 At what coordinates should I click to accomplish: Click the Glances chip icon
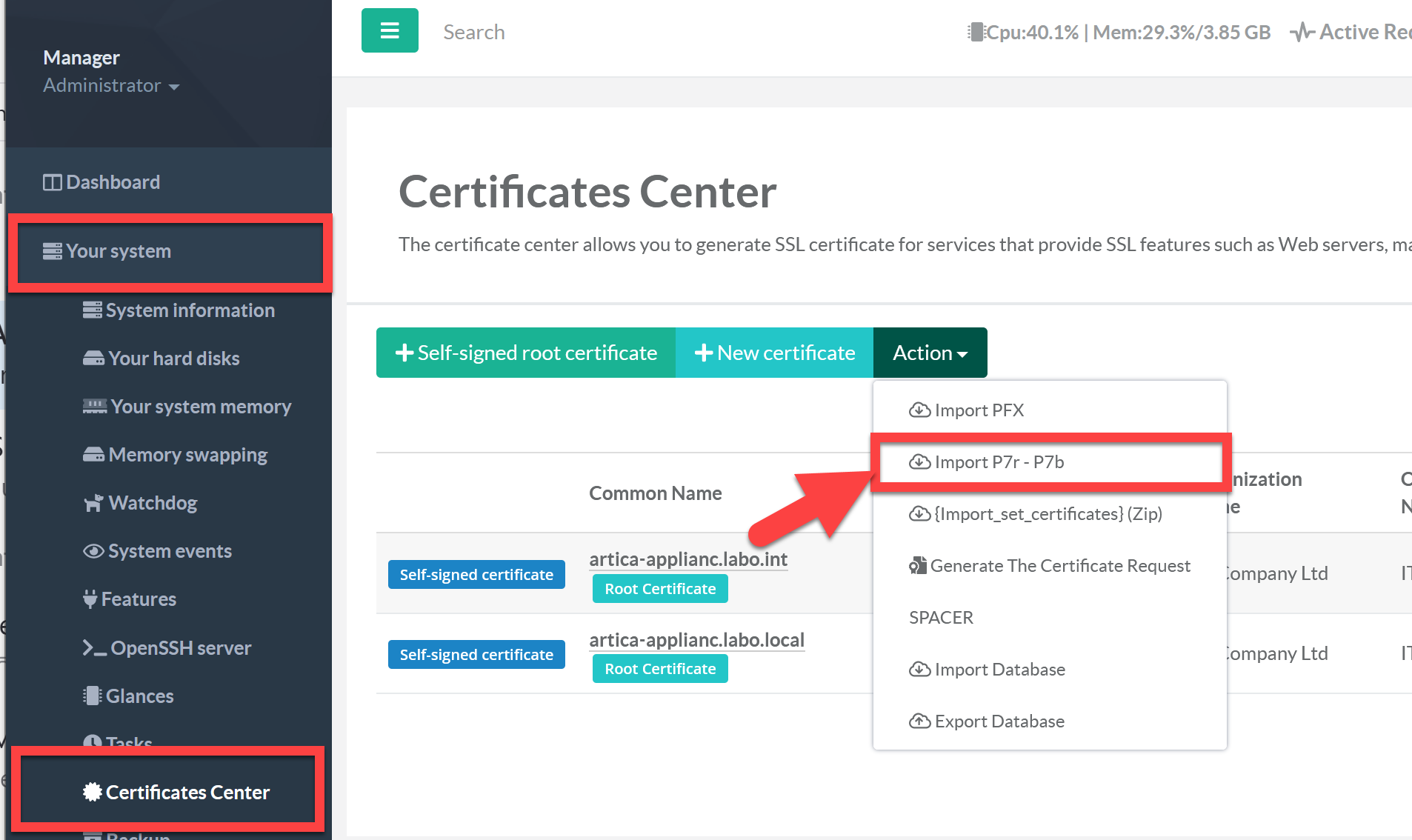[x=92, y=696]
